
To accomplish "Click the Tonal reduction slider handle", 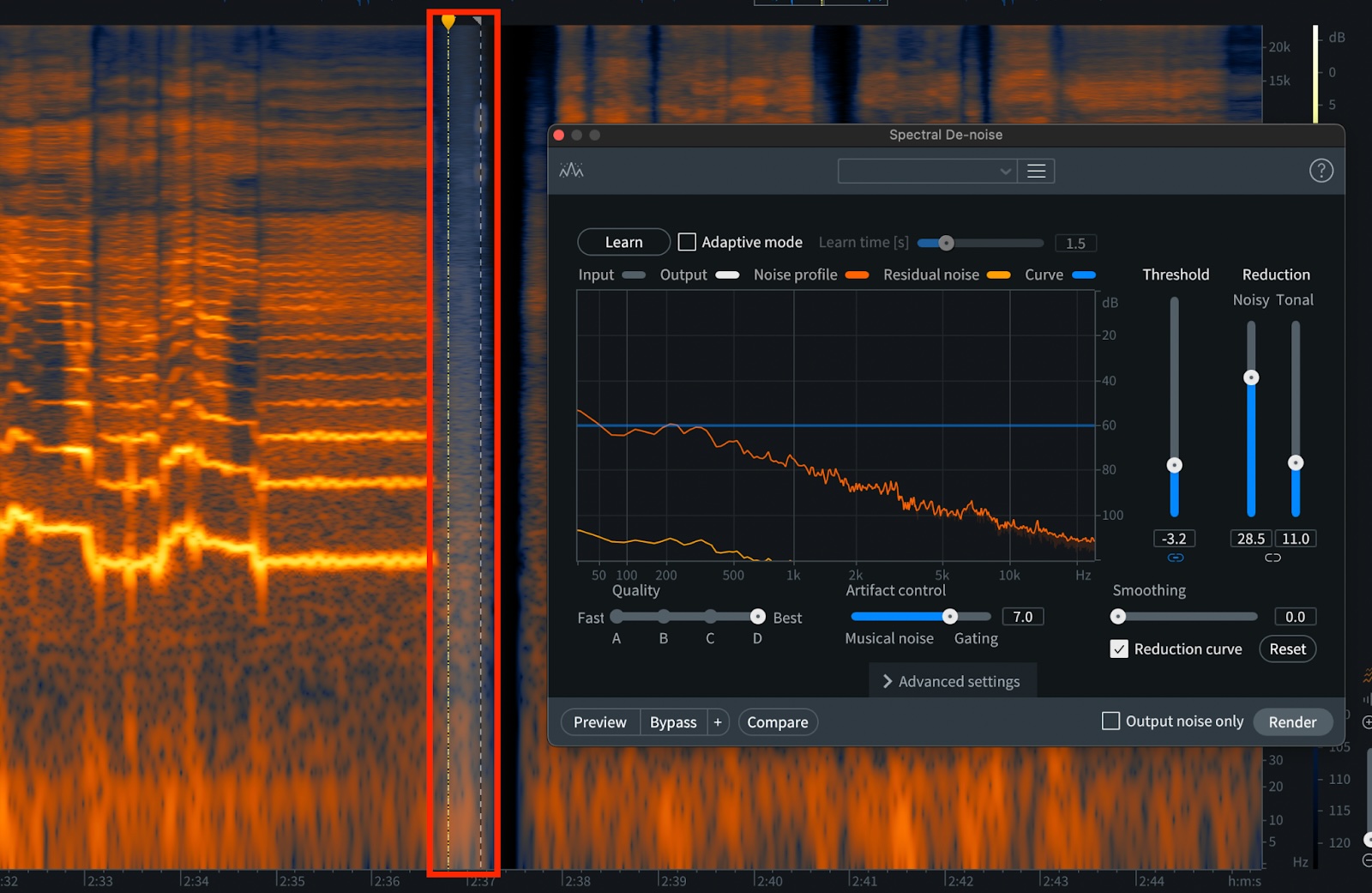I will click(x=1296, y=462).
